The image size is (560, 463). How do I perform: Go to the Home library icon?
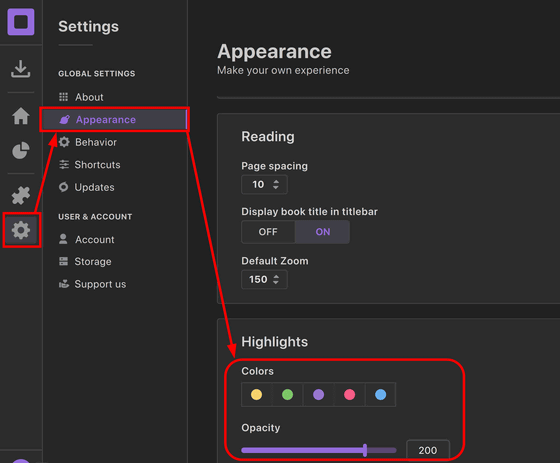point(21,116)
